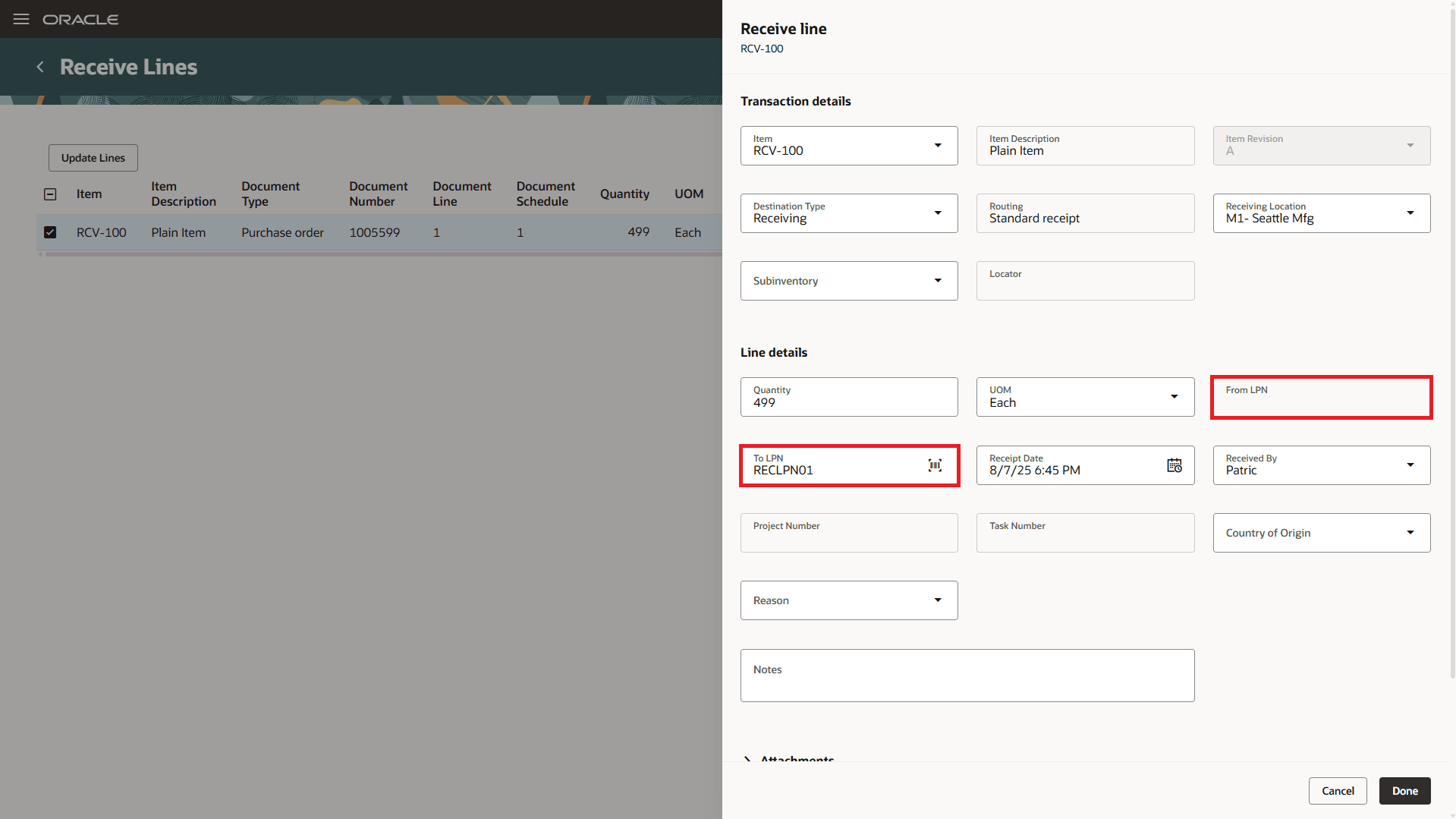Open the Item dropdown
The image size is (1456, 819).
(x=938, y=146)
